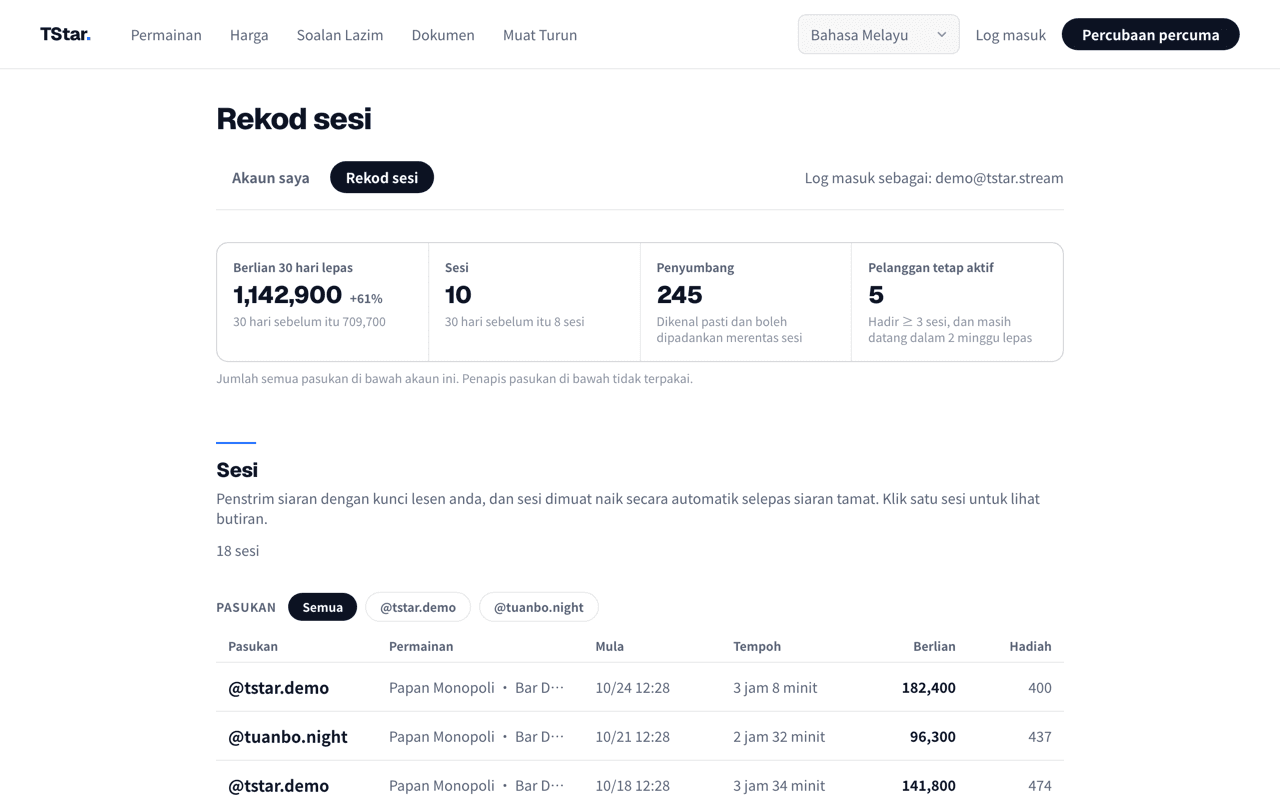Click the Log masuk link
The width and height of the screenshot is (1280, 800).
point(1010,35)
